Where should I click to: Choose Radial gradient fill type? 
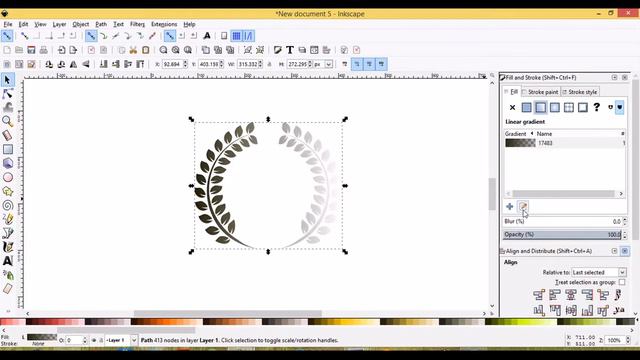(554, 107)
